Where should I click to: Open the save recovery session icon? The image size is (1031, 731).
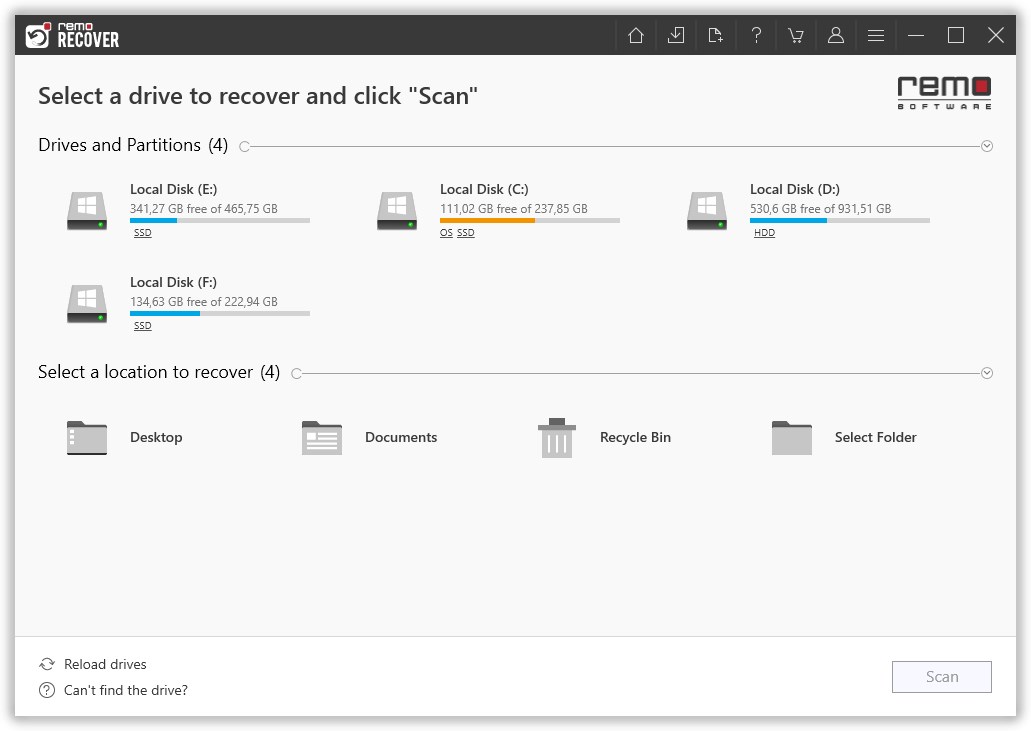676,36
